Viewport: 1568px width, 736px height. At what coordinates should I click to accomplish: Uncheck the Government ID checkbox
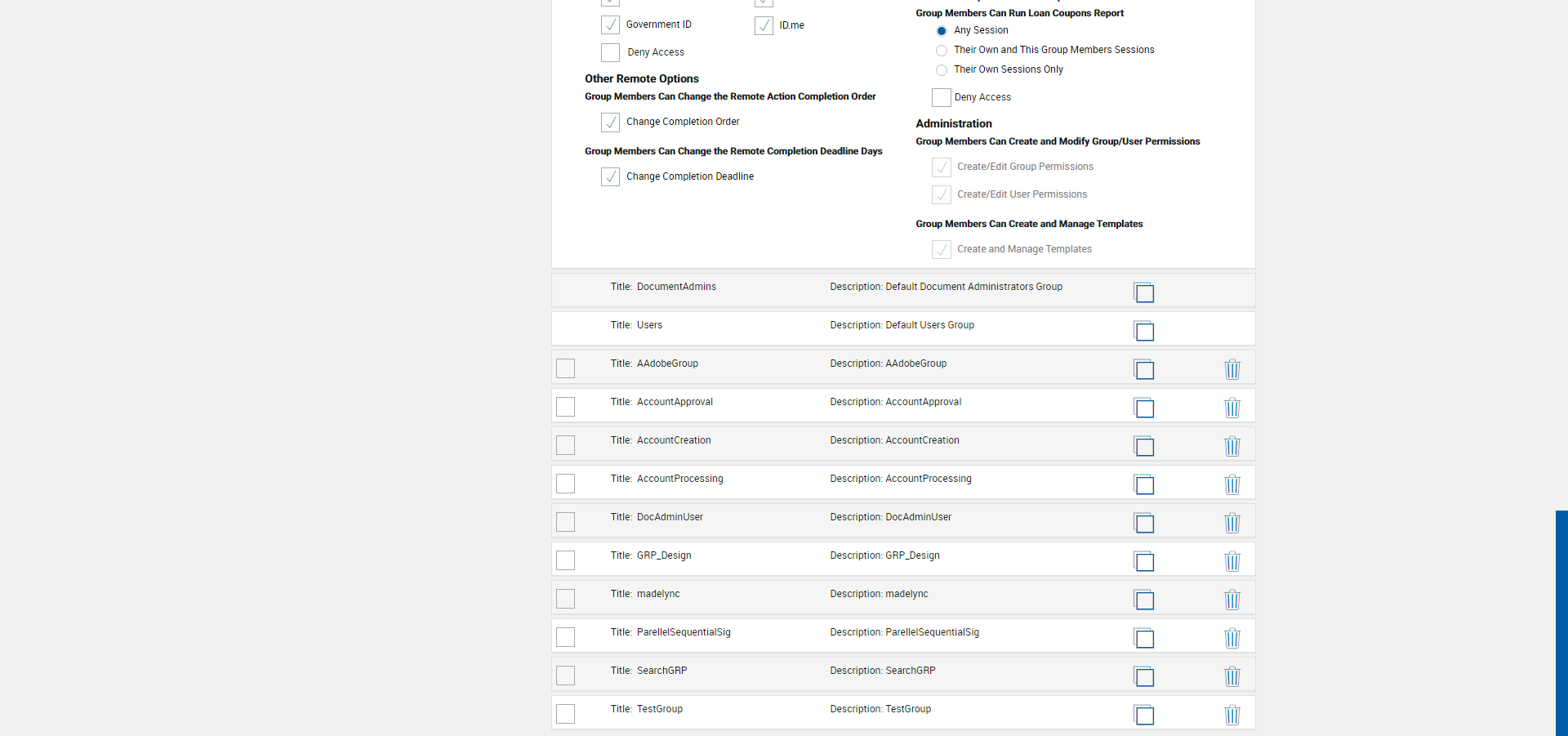[611, 25]
